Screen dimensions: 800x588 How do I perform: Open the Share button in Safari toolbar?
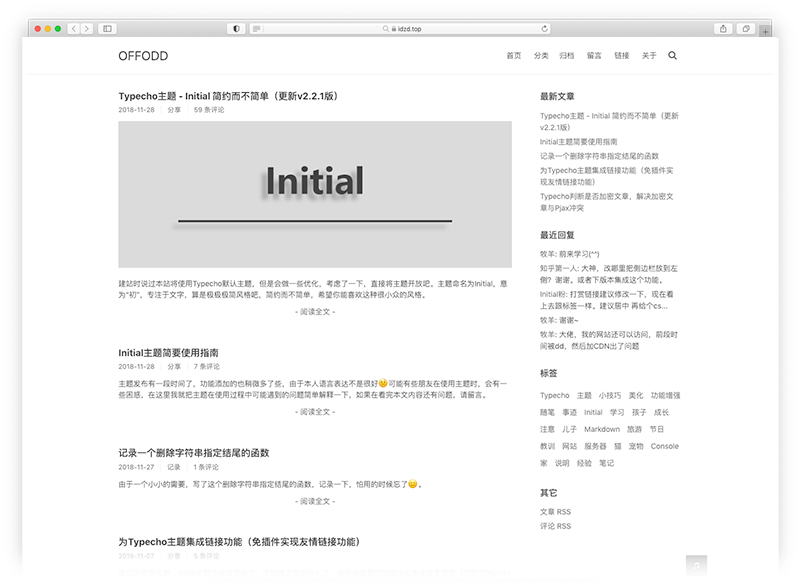pos(723,29)
